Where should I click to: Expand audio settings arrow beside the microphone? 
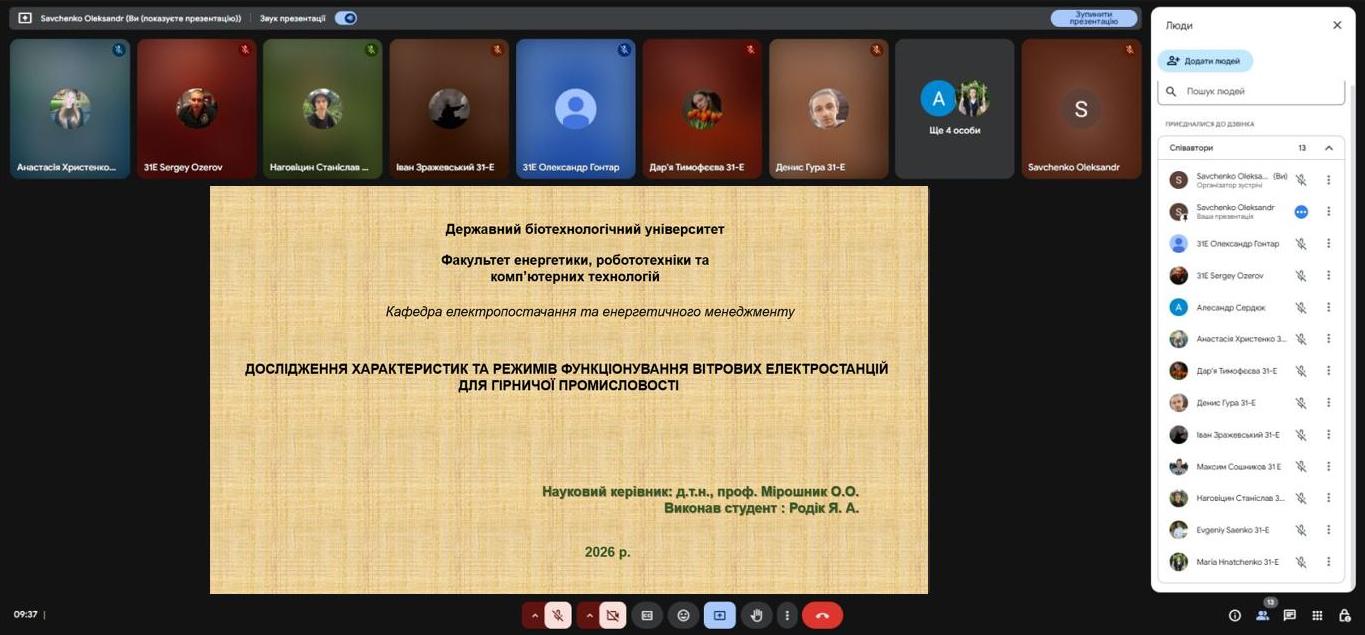(534, 616)
